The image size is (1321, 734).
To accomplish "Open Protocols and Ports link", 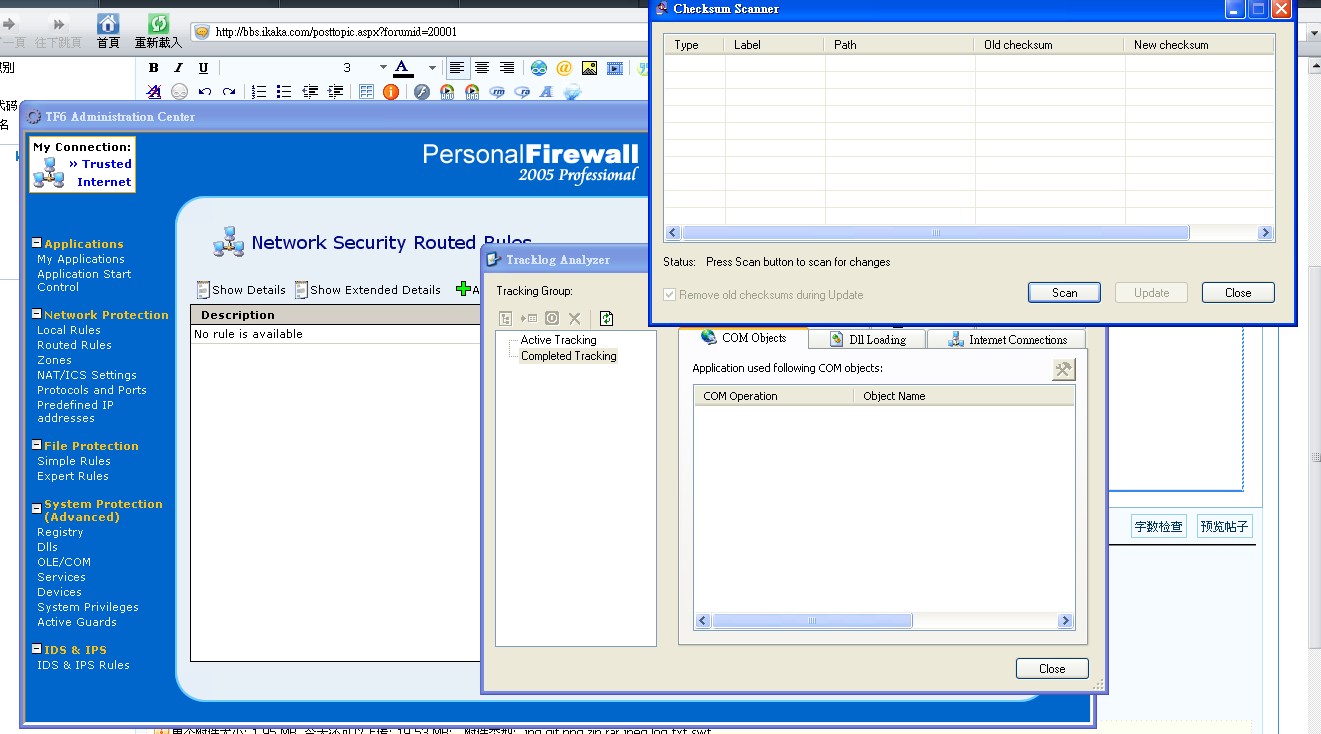I will tap(92, 390).
